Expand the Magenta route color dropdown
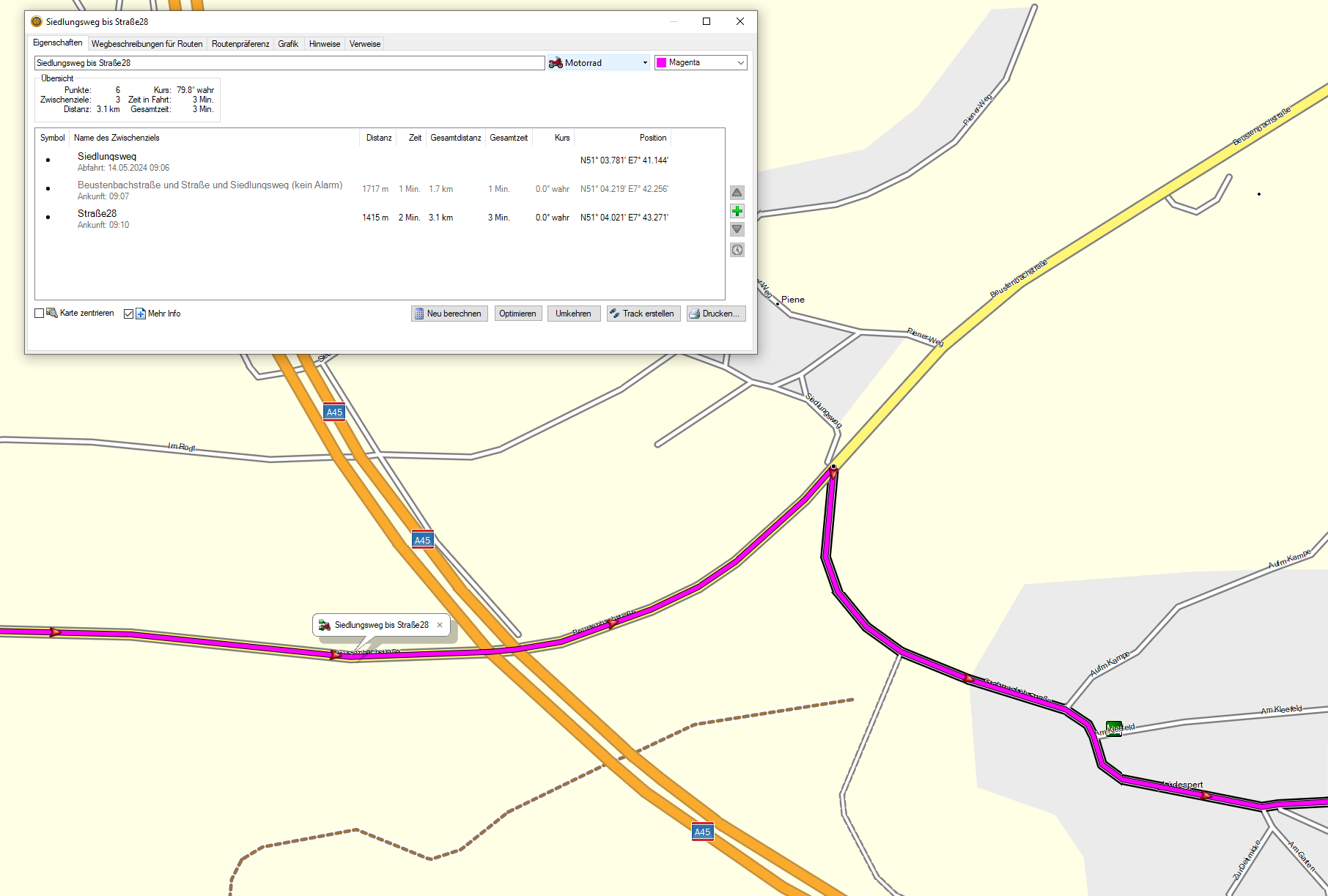 (x=700, y=63)
